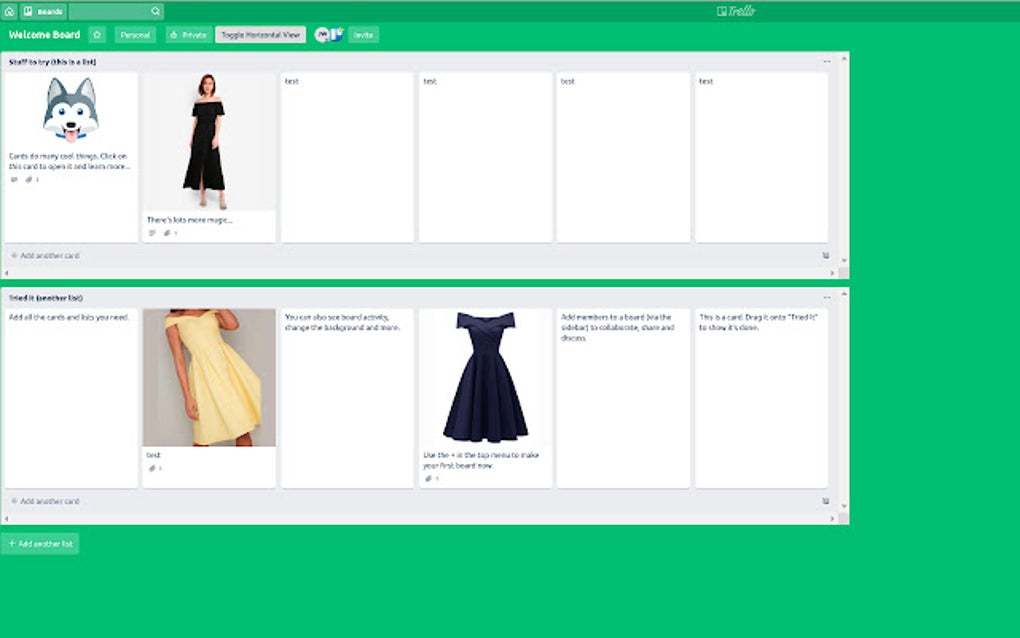
Task: Click Add another list
Action: pos(40,544)
